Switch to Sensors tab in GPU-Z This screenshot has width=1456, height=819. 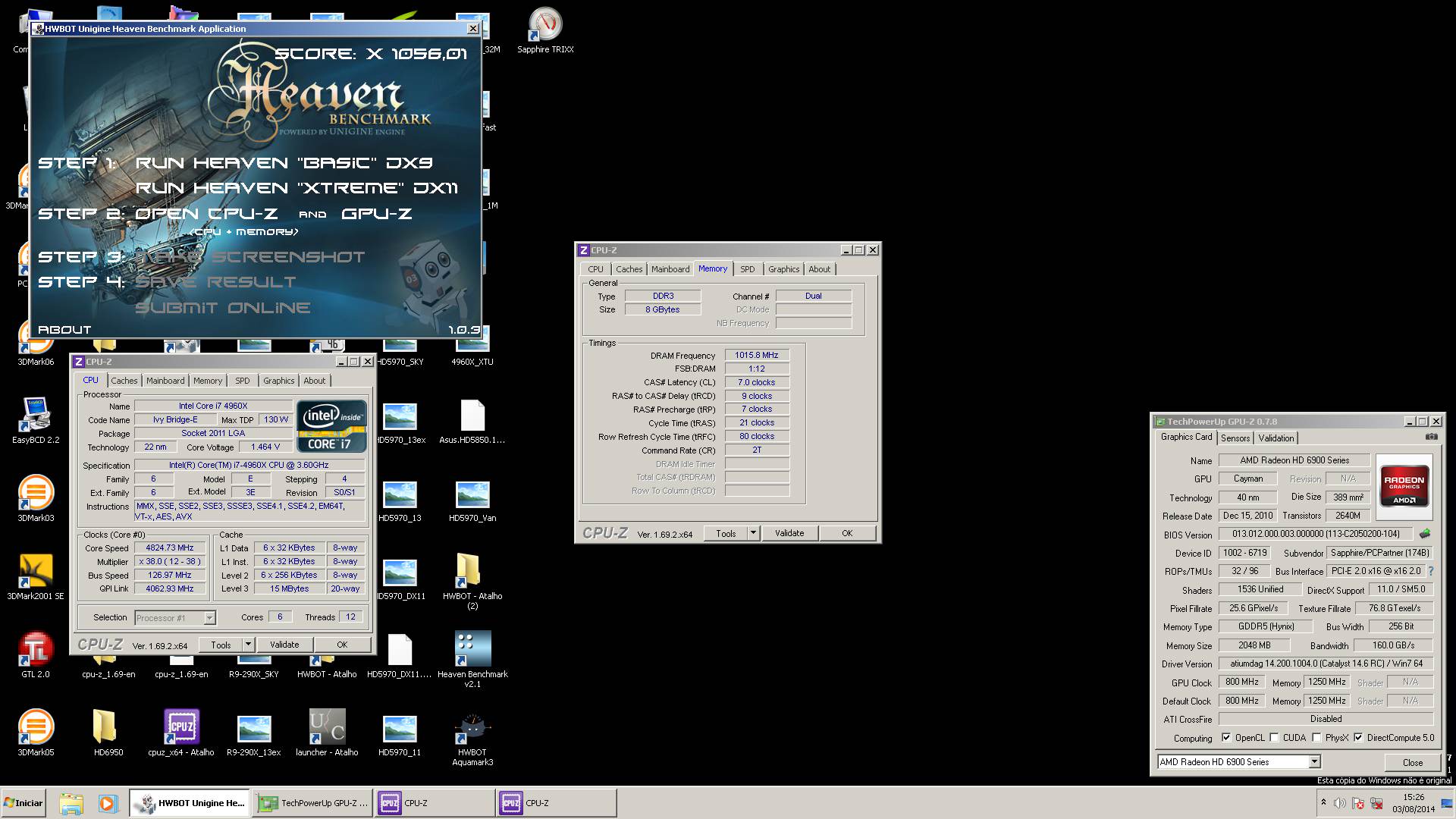tap(1235, 438)
